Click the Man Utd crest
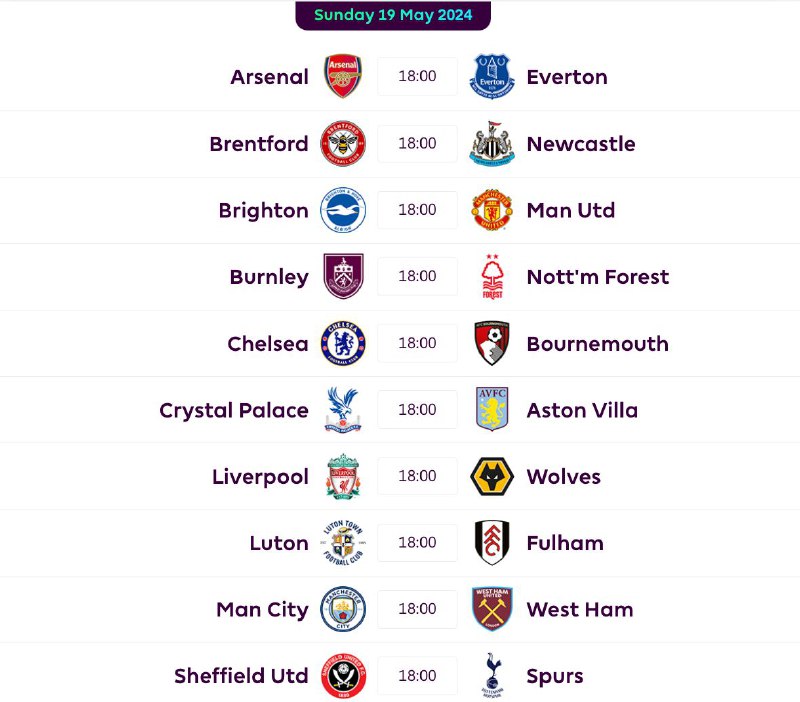The width and height of the screenshot is (800, 702). [492, 210]
